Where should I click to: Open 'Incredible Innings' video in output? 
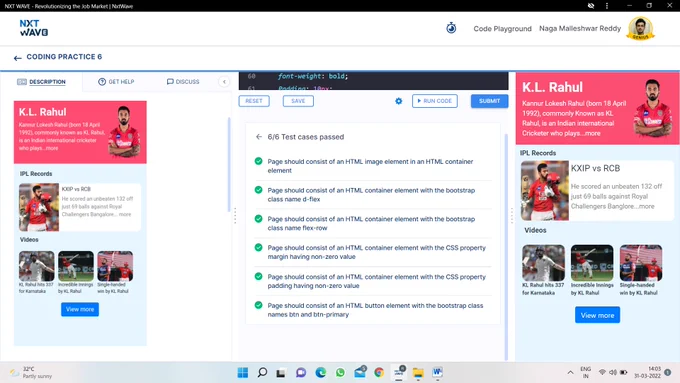pyautogui.click(x=592, y=263)
